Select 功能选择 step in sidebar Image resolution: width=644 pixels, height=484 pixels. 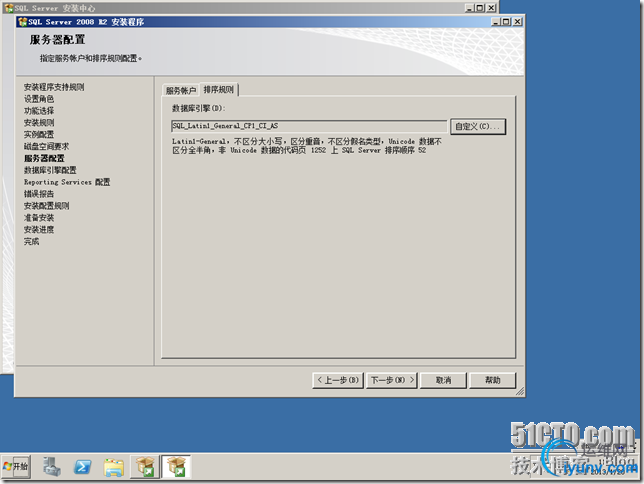pos(39,111)
